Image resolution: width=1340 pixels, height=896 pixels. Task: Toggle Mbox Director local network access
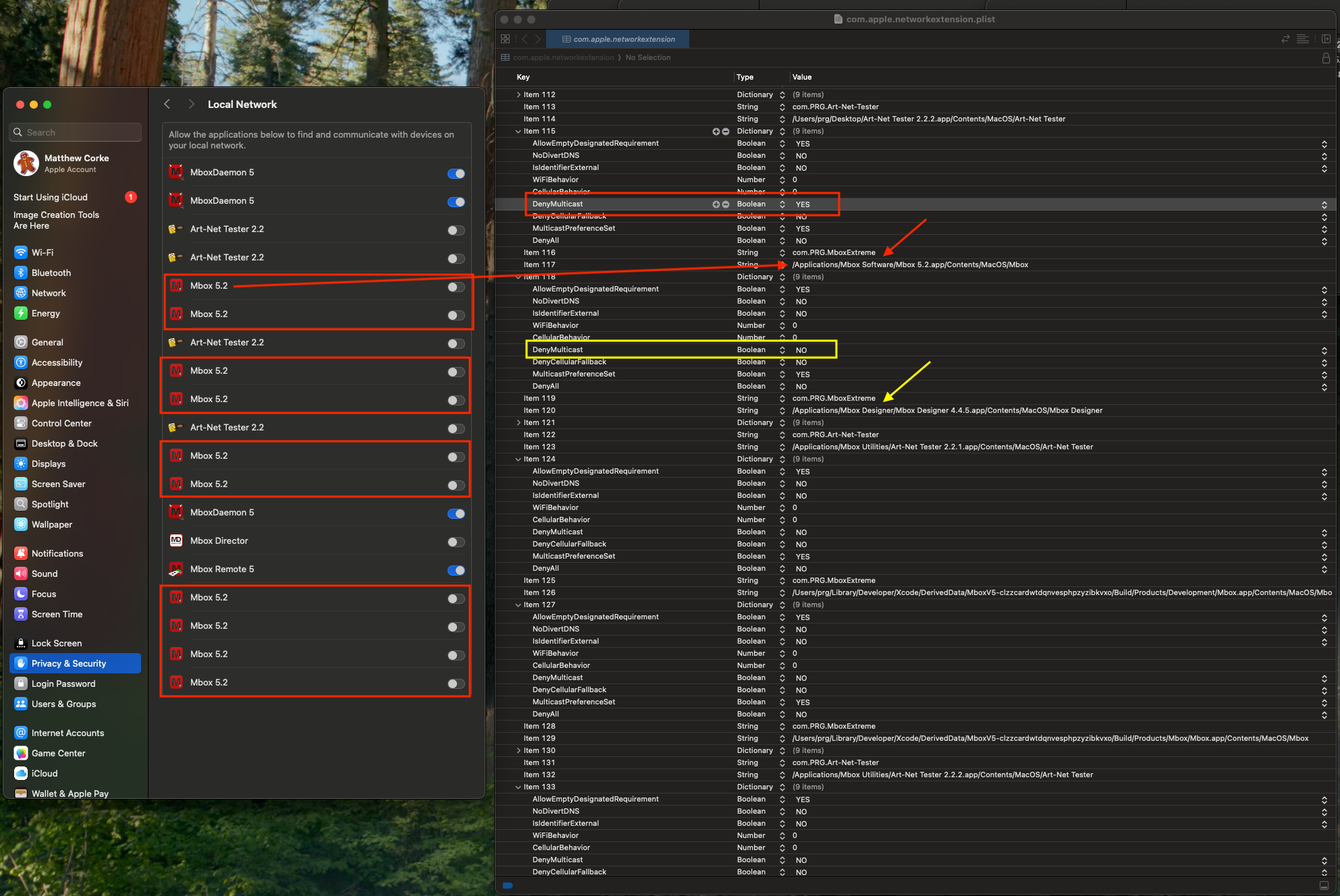tap(456, 542)
